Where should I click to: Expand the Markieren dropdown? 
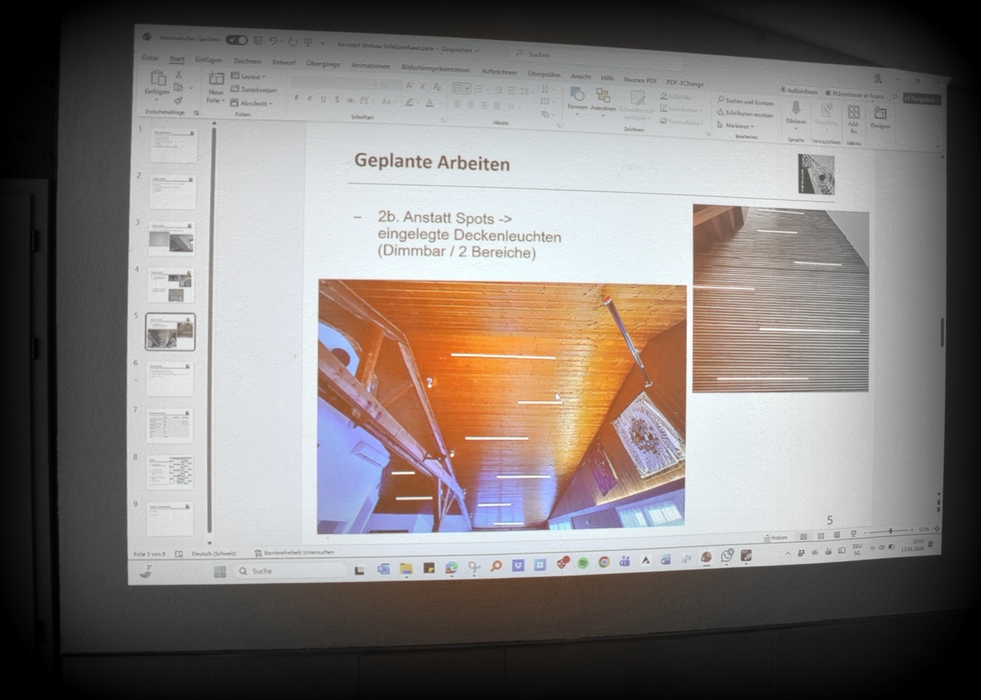(x=737, y=127)
